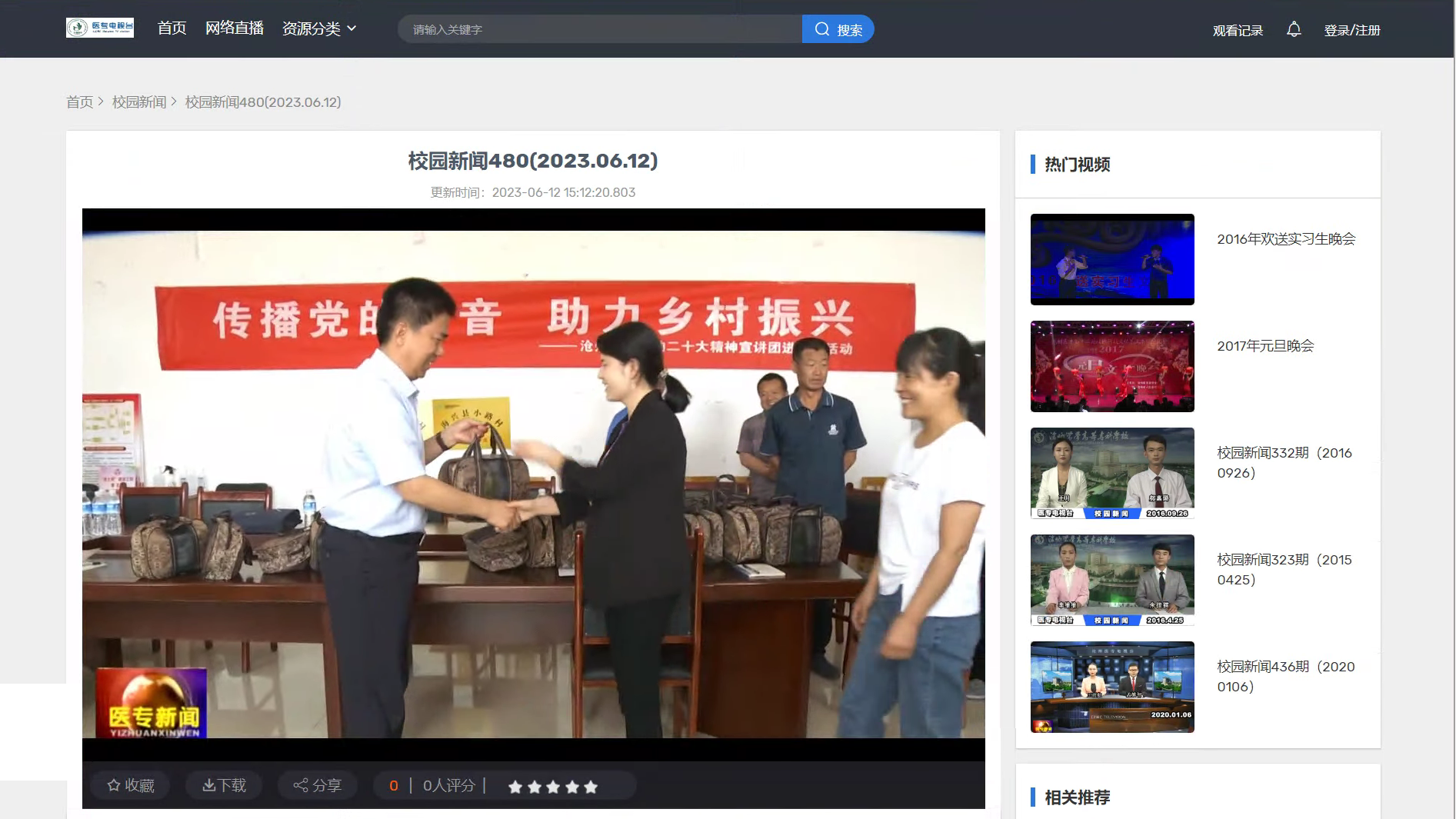Click breadcrumb 校园新闻480(2023.06.12)

(263, 102)
